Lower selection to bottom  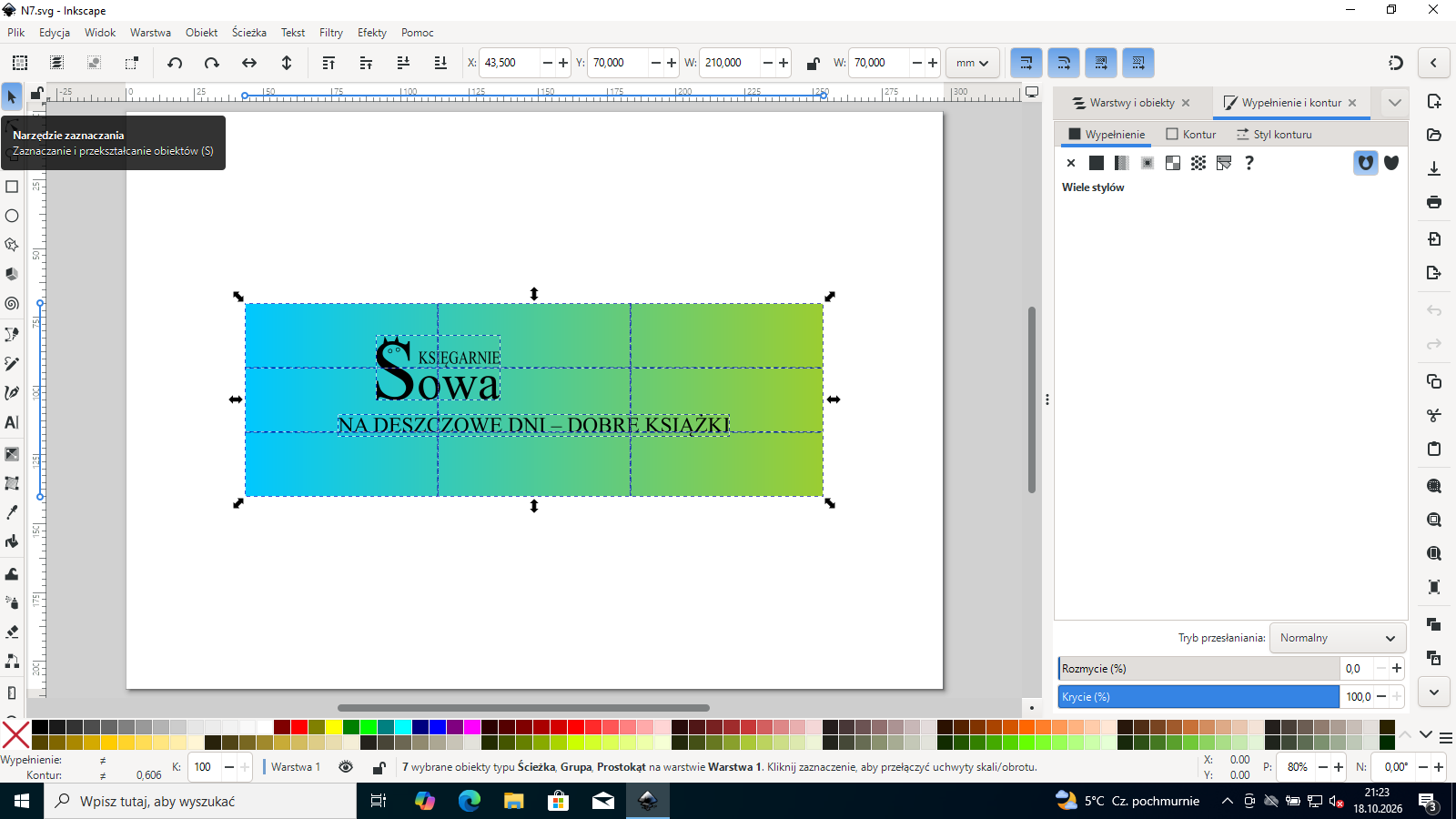440,63
